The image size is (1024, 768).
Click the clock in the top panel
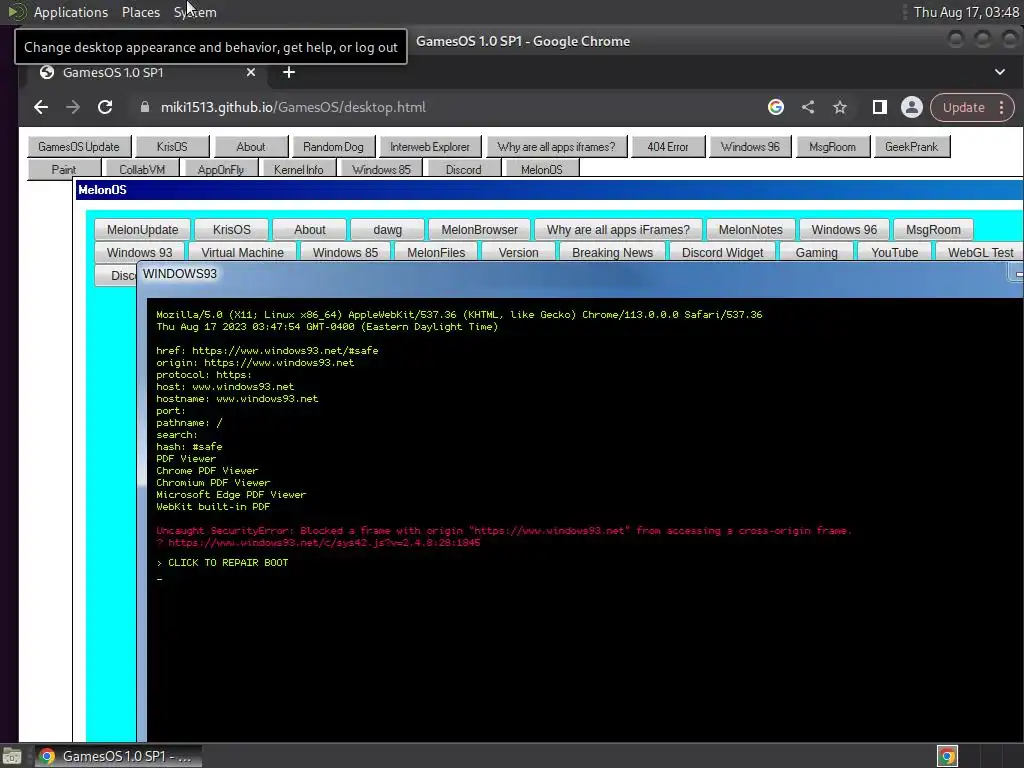(966, 12)
